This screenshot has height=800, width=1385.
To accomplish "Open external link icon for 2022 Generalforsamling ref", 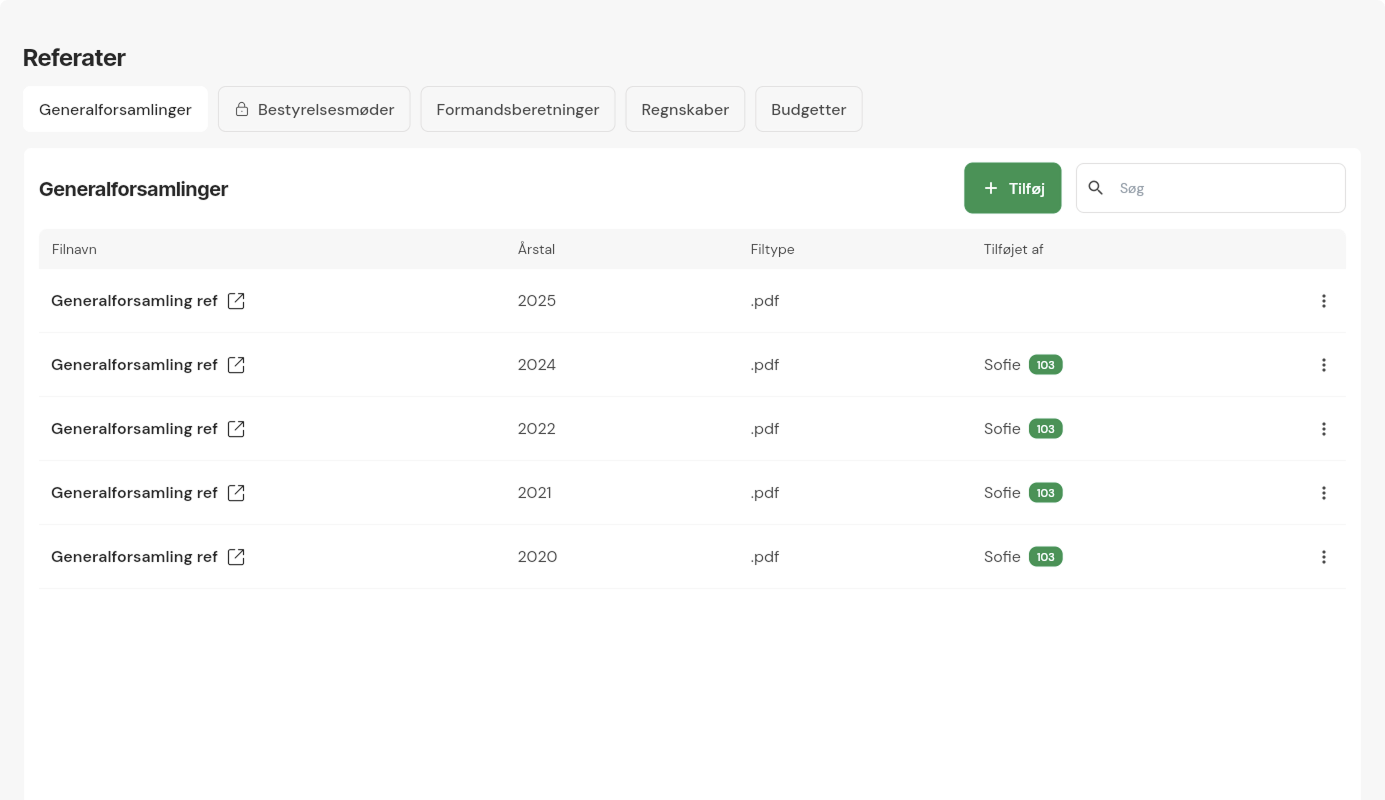I will [x=236, y=429].
